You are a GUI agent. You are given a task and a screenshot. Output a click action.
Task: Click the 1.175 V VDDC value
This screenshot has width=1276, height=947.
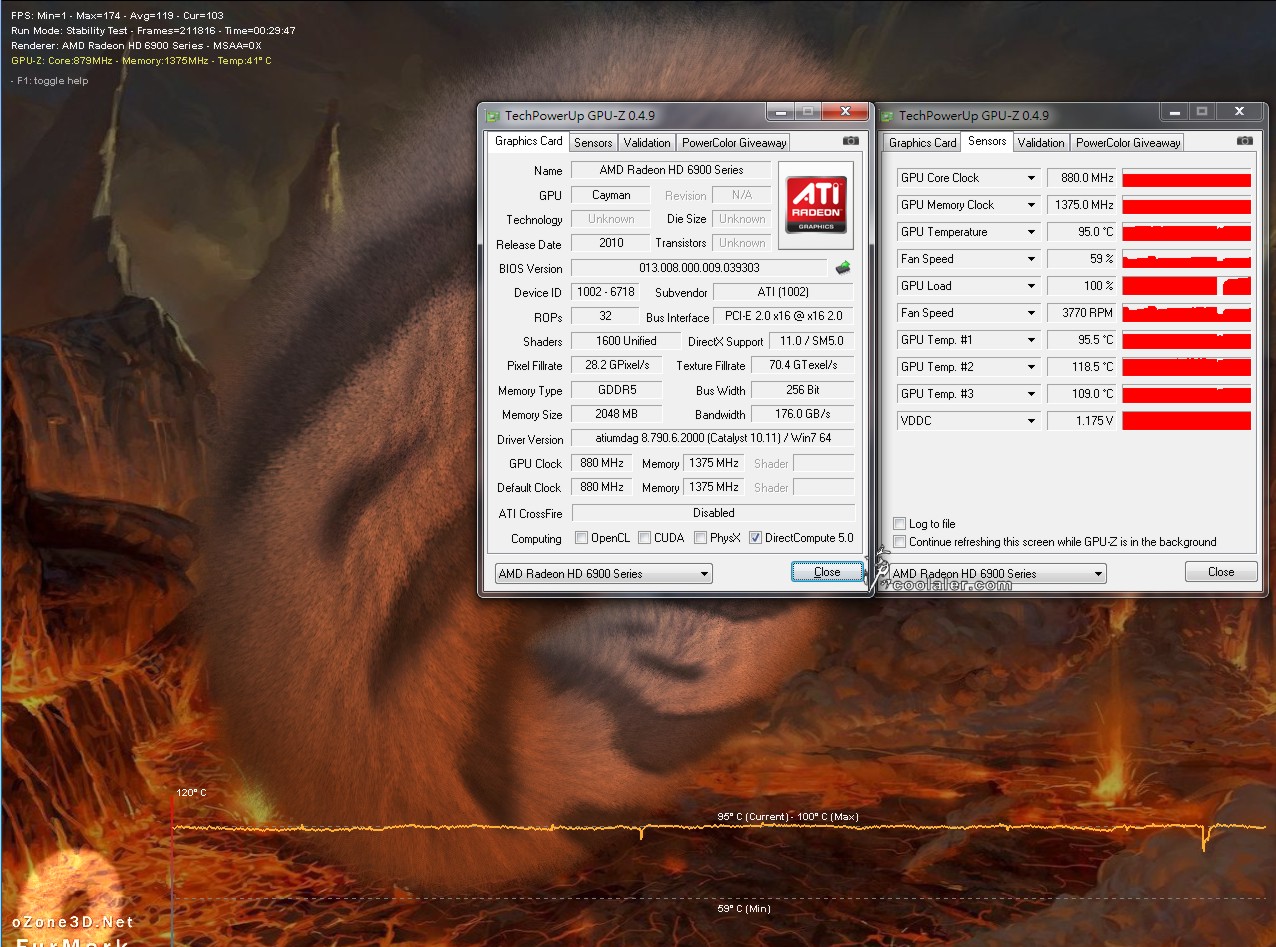(x=1082, y=421)
